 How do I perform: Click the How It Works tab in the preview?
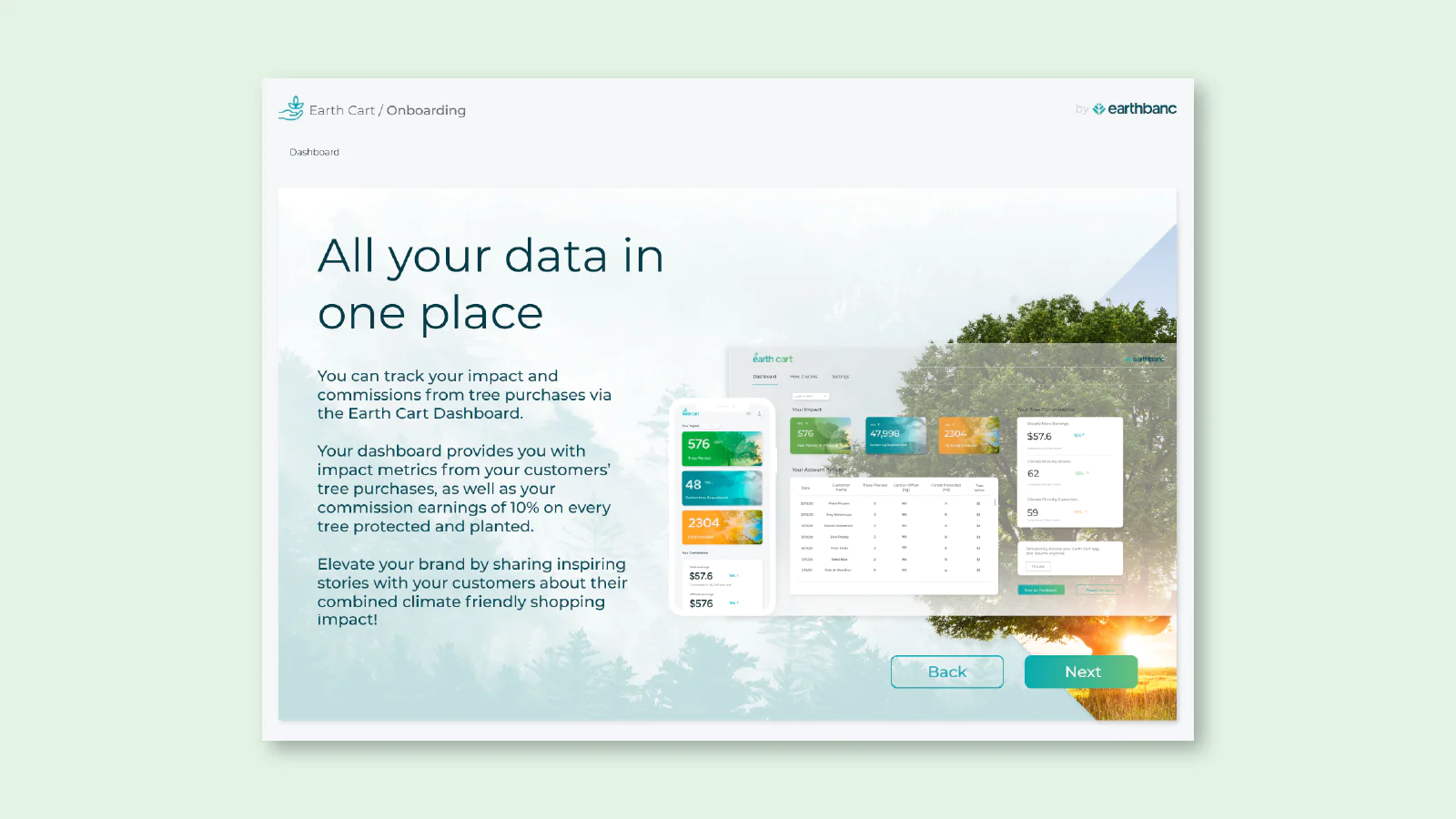click(804, 377)
